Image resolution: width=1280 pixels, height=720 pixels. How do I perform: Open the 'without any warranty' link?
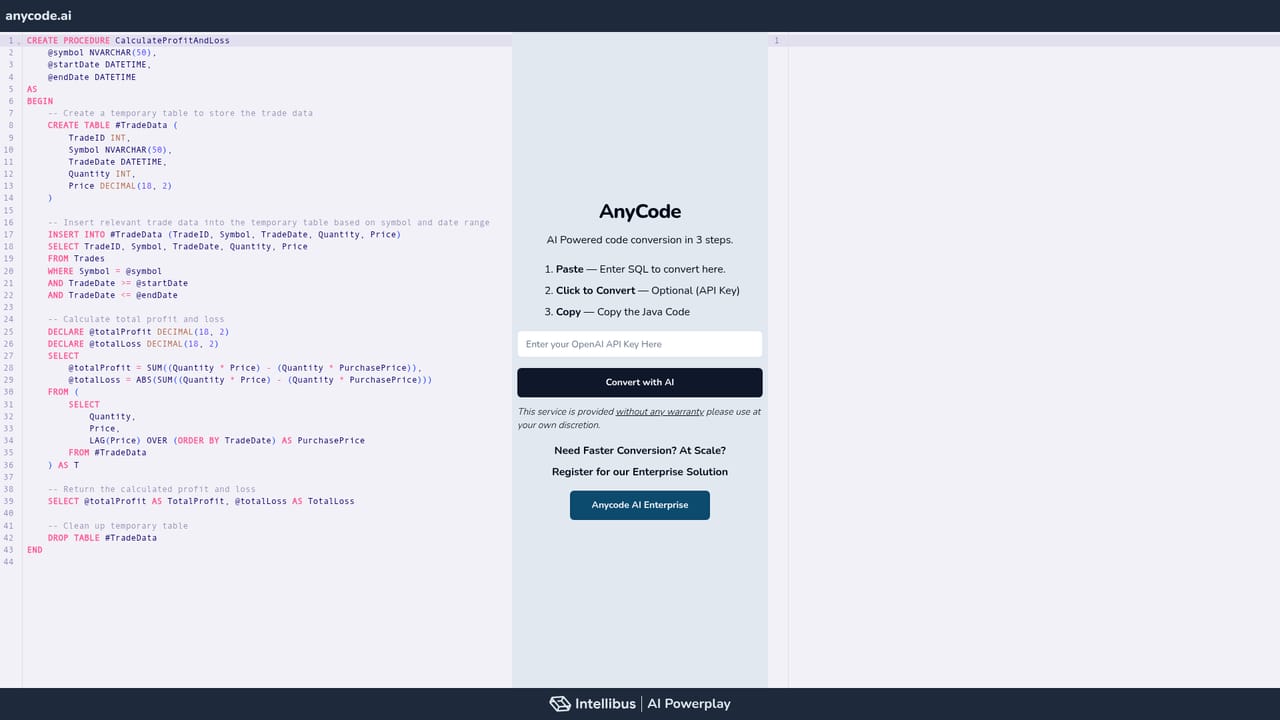pyautogui.click(x=660, y=412)
